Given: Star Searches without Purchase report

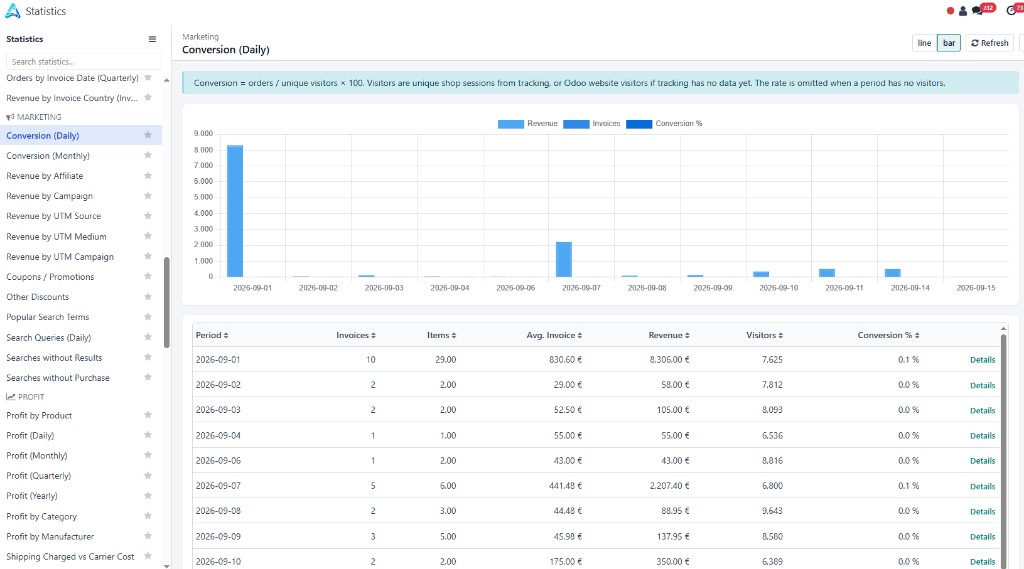Looking at the screenshot, I should pos(148,377).
